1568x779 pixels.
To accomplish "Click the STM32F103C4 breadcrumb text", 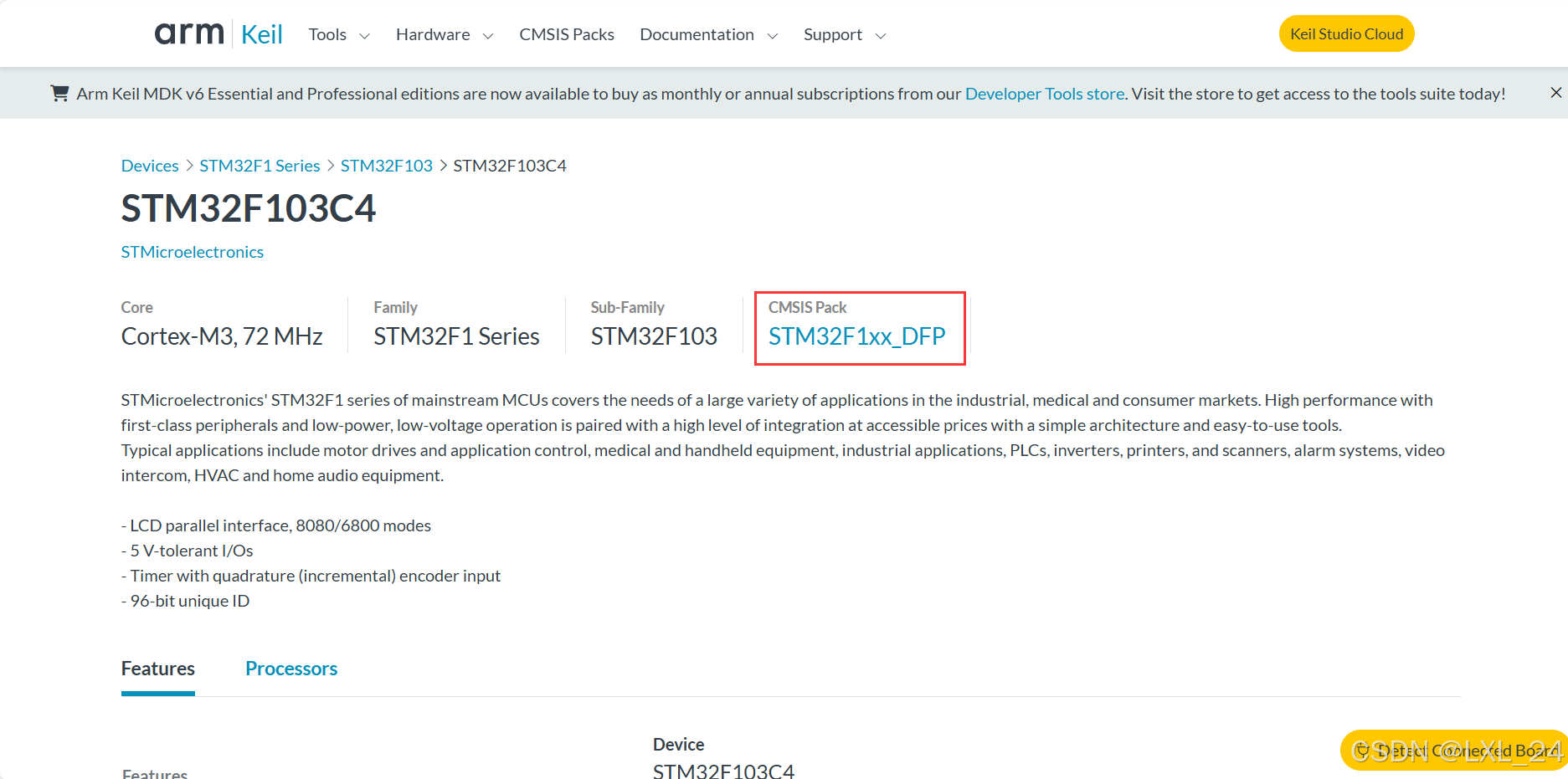I will 510,166.
